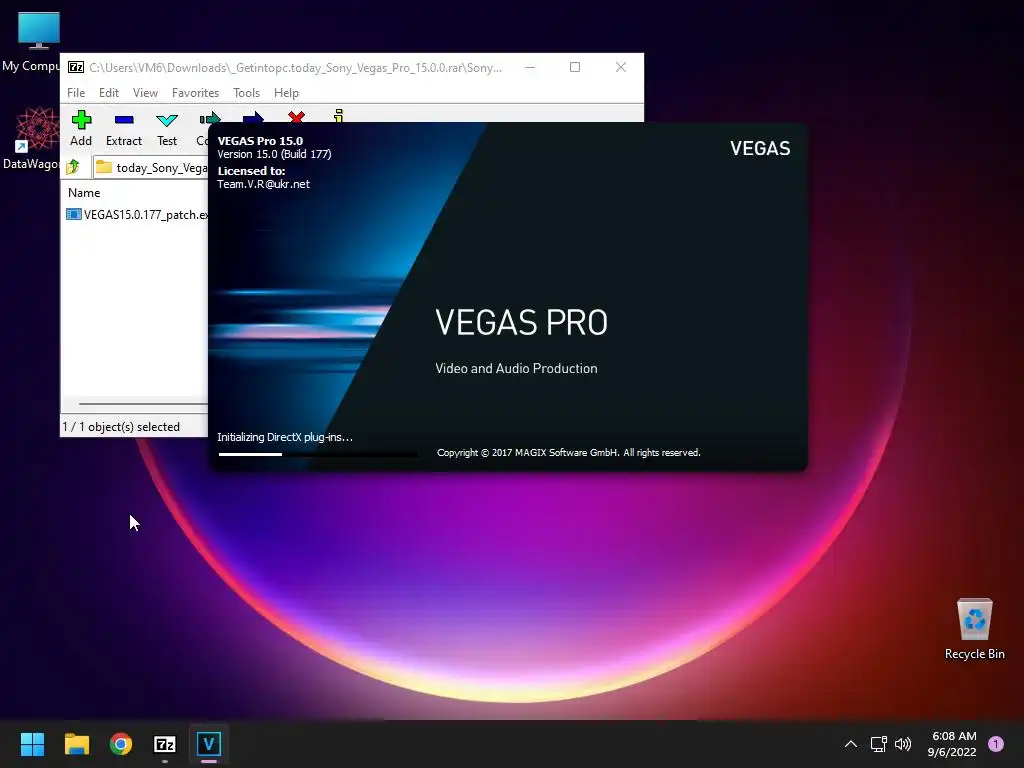The image size is (1024, 768).
Task: Open the Help menu in 7-Zip
Action: (x=286, y=93)
